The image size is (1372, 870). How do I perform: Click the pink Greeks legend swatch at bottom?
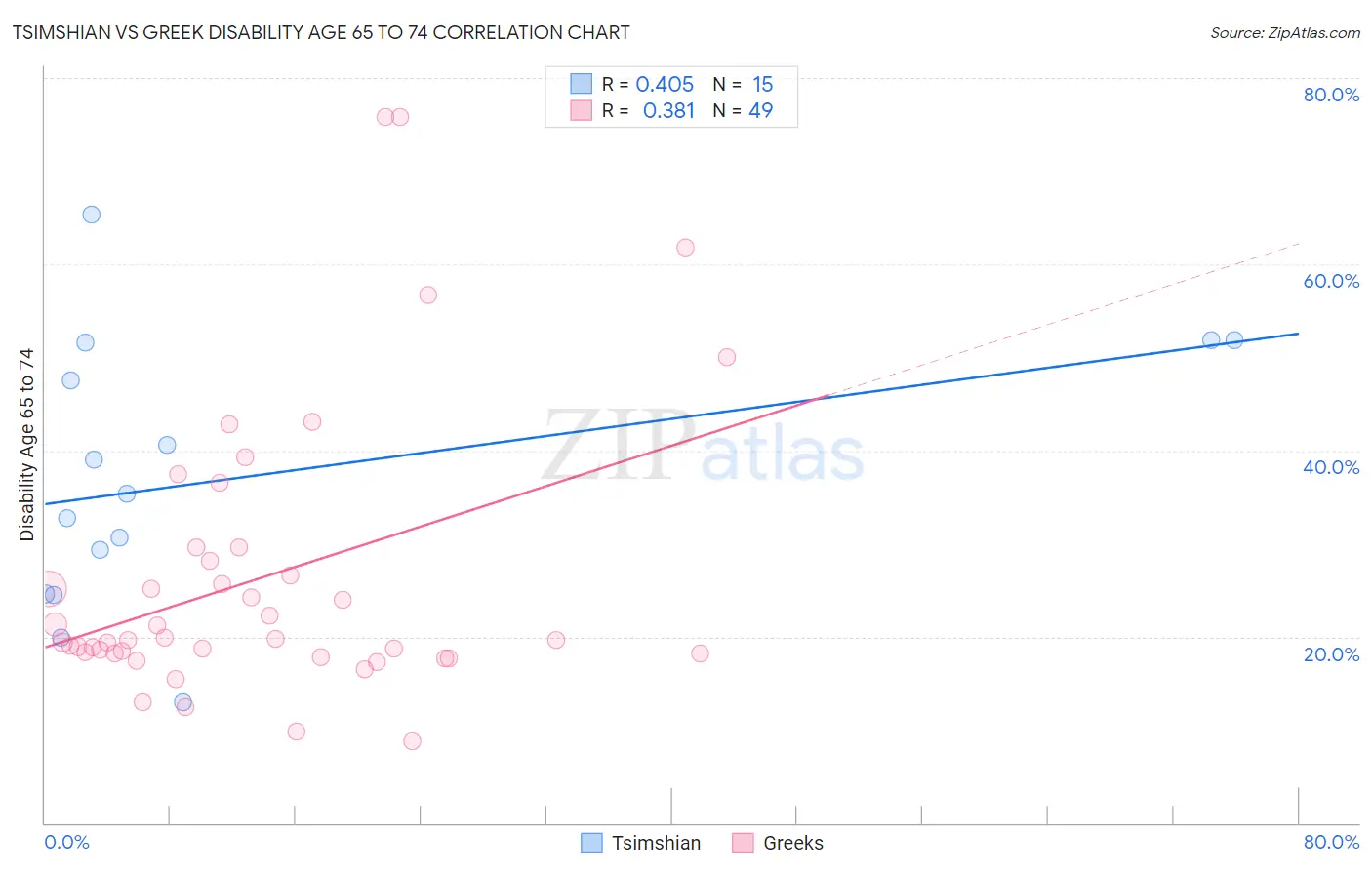pyautogui.click(x=743, y=843)
